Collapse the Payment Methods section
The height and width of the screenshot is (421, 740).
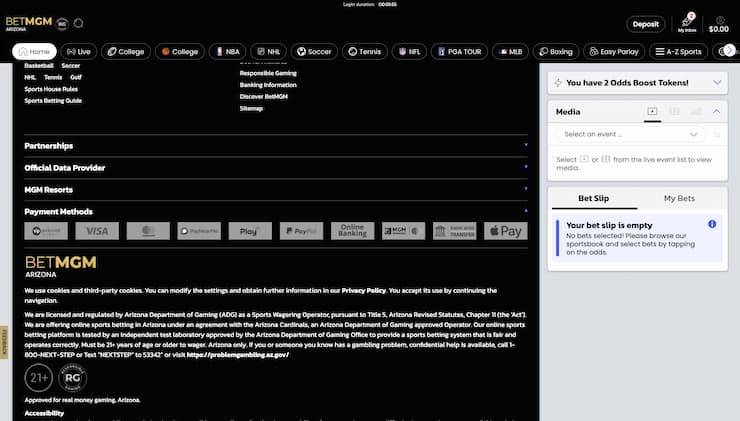click(x=276, y=211)
